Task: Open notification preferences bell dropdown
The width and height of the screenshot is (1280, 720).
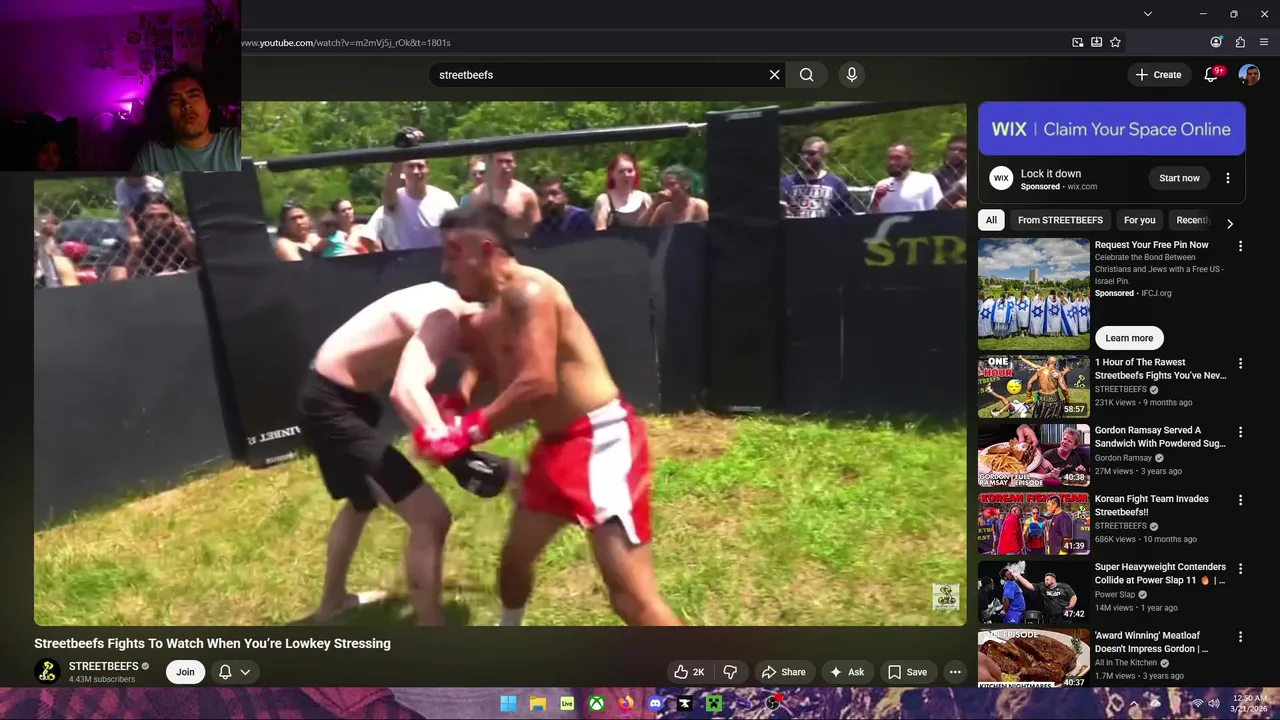Action: coord(235,672)
